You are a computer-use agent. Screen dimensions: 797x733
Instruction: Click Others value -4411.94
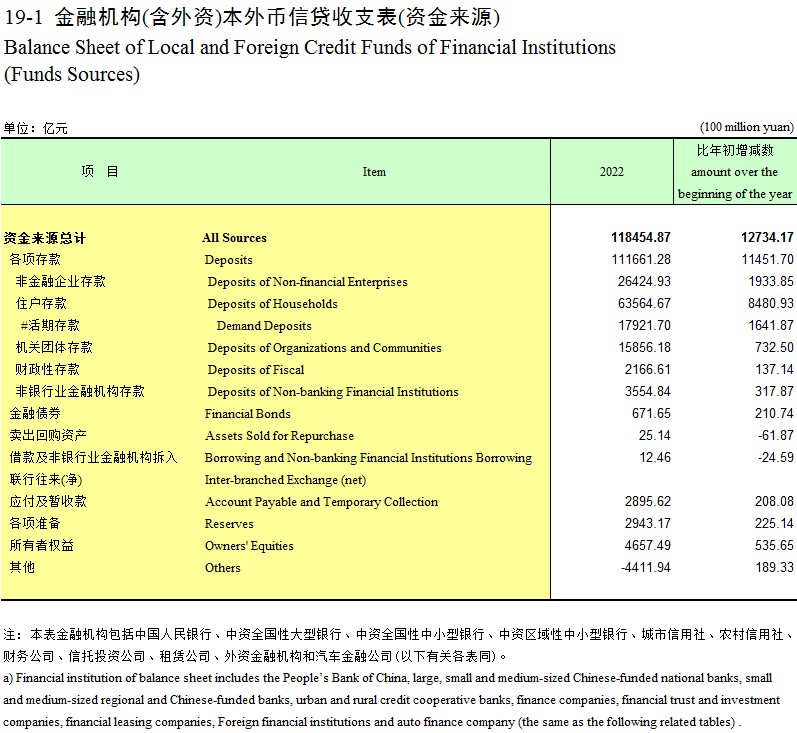tap(646, 567)
